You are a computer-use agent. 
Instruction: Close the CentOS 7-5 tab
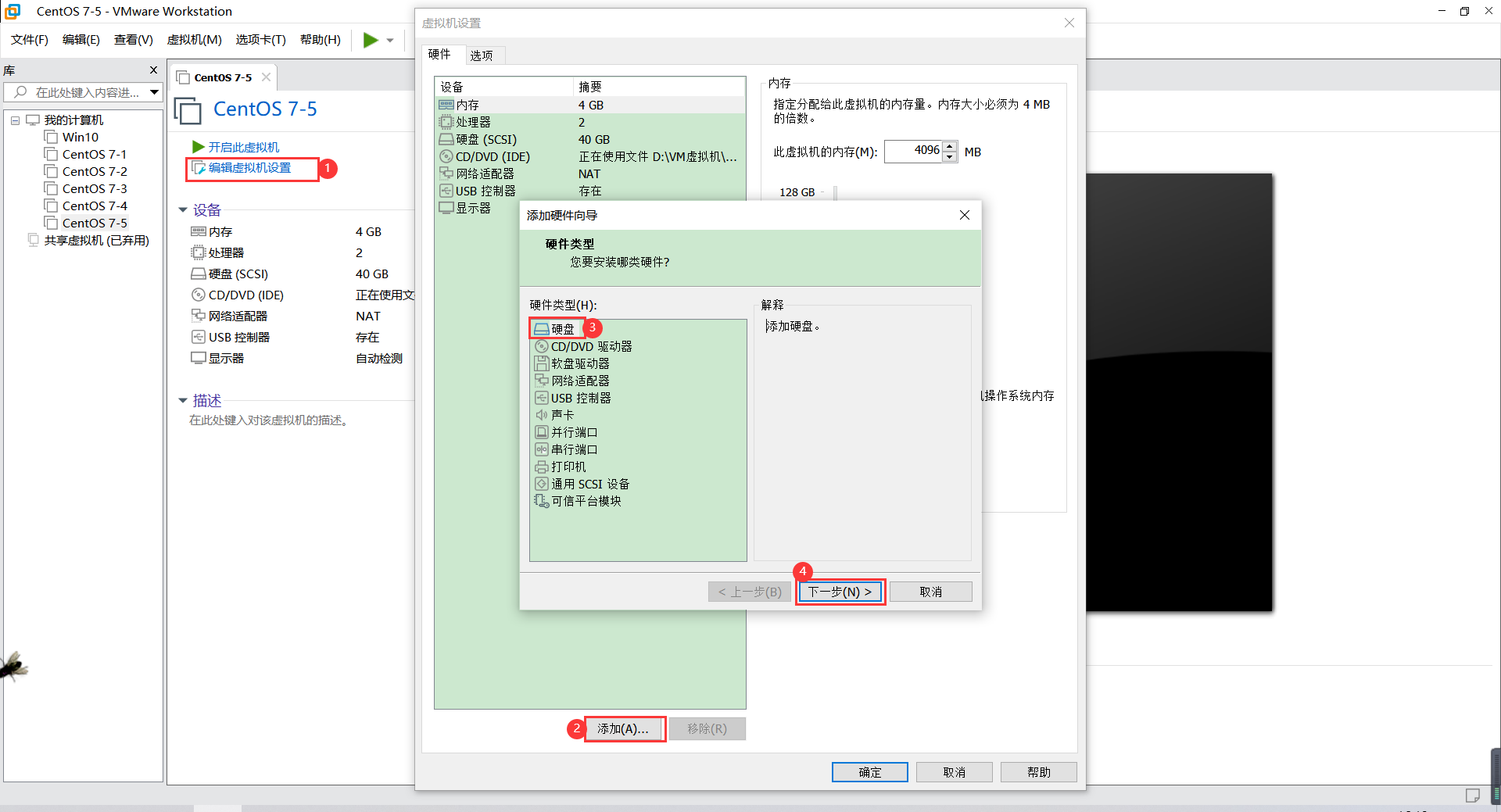[x=267, y=77]
